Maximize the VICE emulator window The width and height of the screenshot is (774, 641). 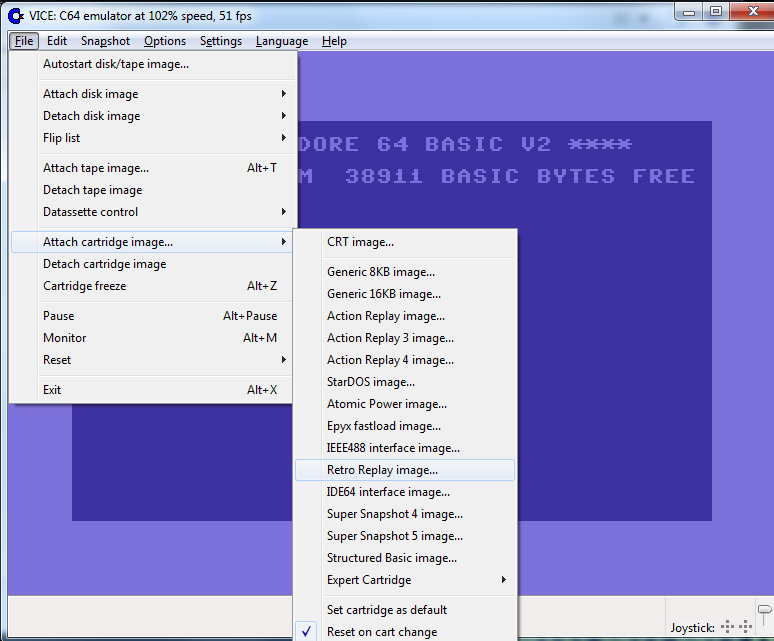click(x=715, y=11)
